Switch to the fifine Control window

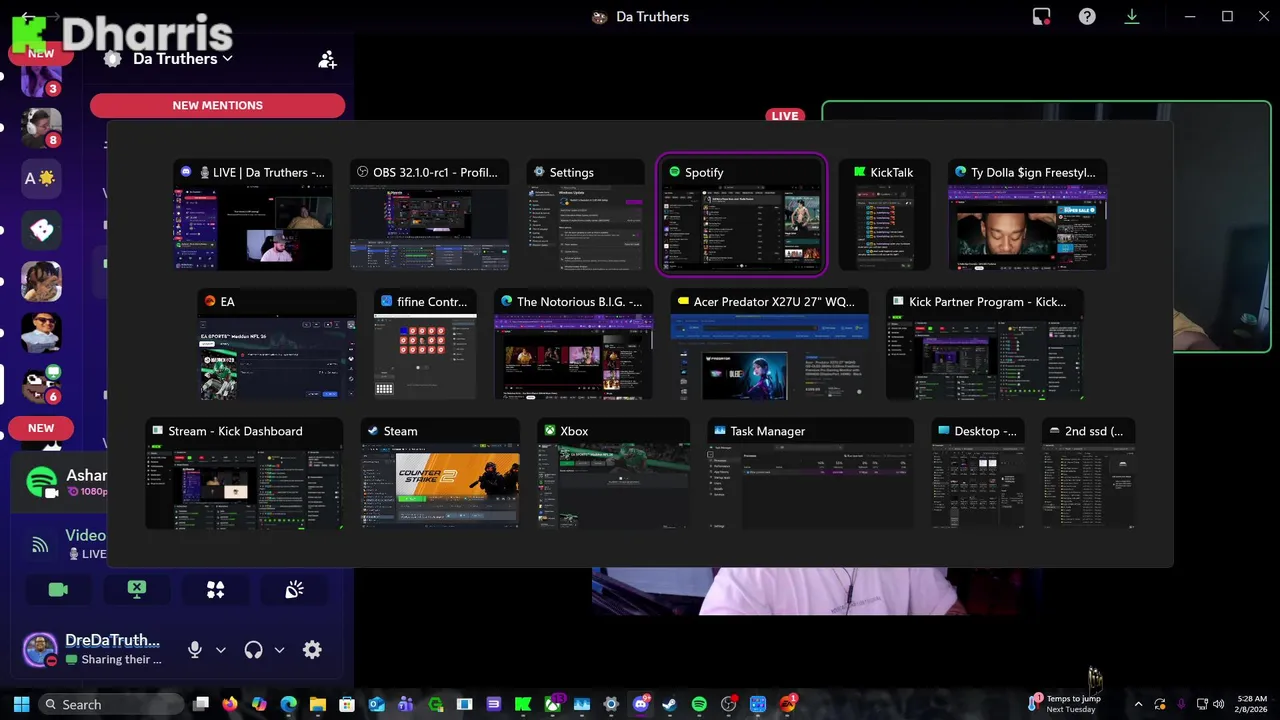click(425, 344)
